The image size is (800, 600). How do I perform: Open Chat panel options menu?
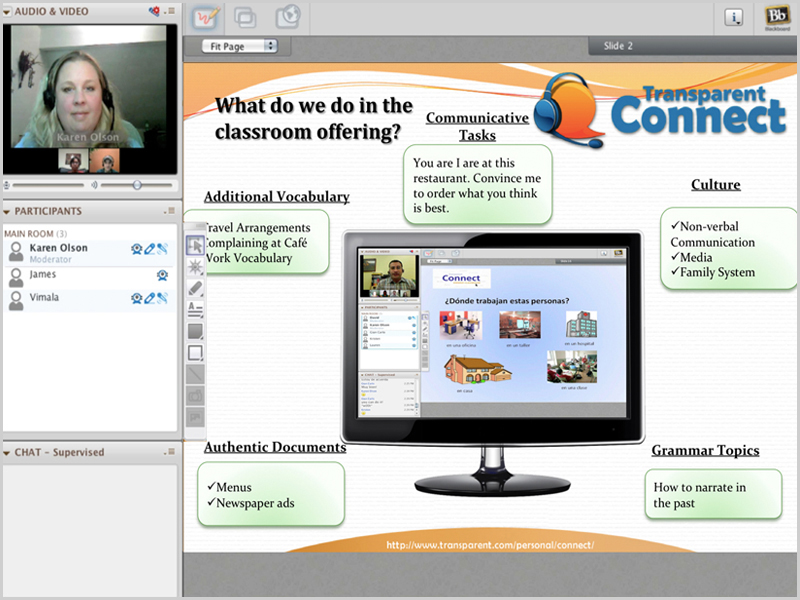tap(170, 452)
